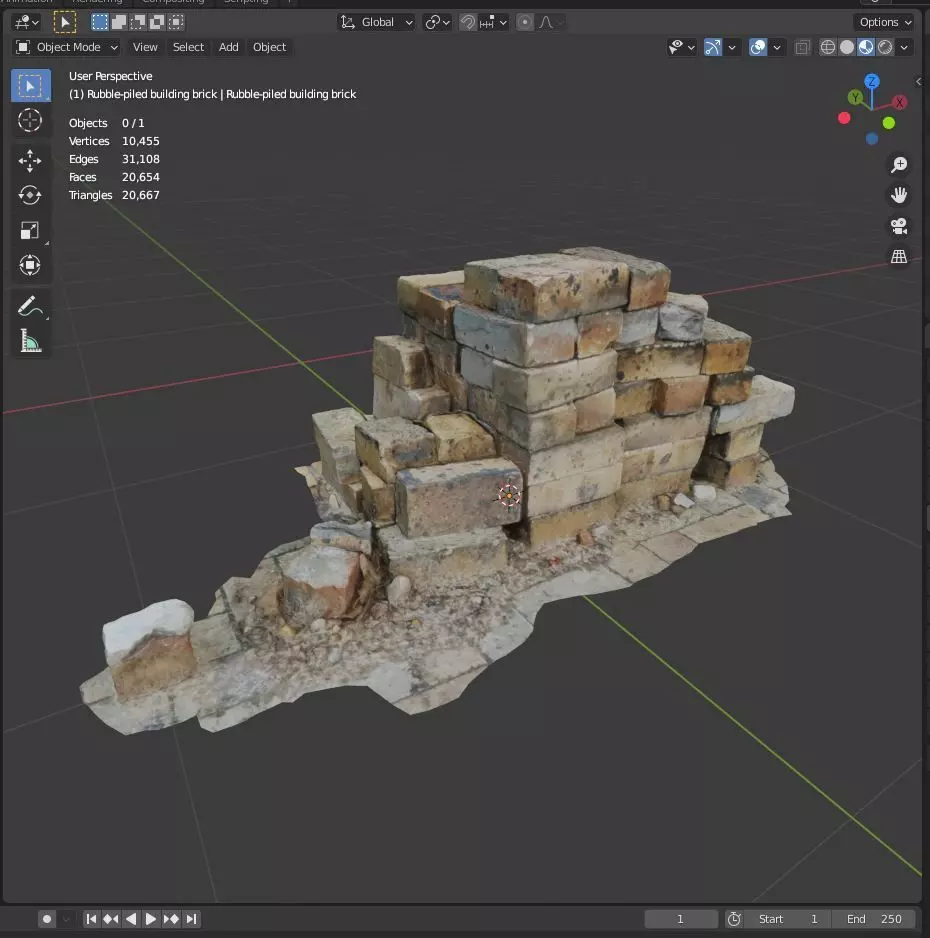Click the tweak tool arrow icon in header
This screenshot has width=930, height=938.
coord(65,23)
